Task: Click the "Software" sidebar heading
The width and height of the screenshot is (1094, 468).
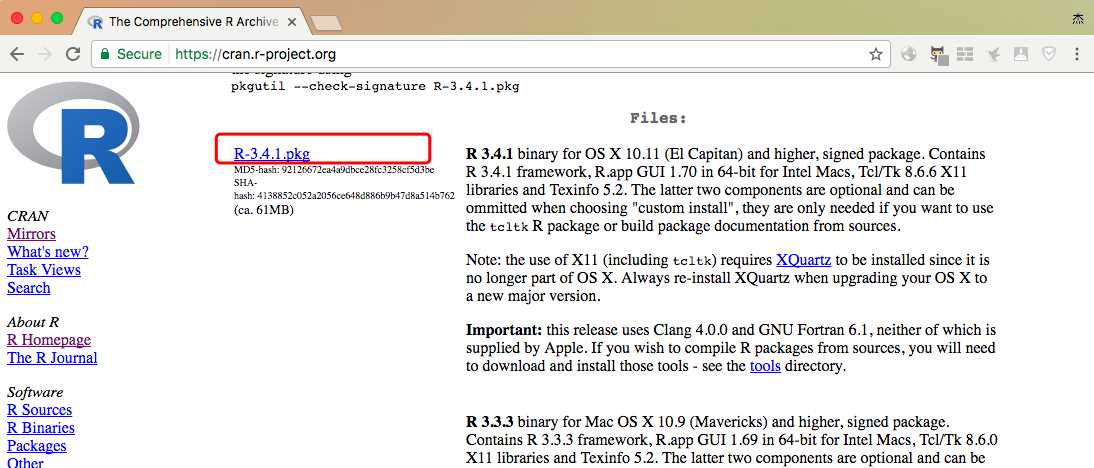Action: 35,393
